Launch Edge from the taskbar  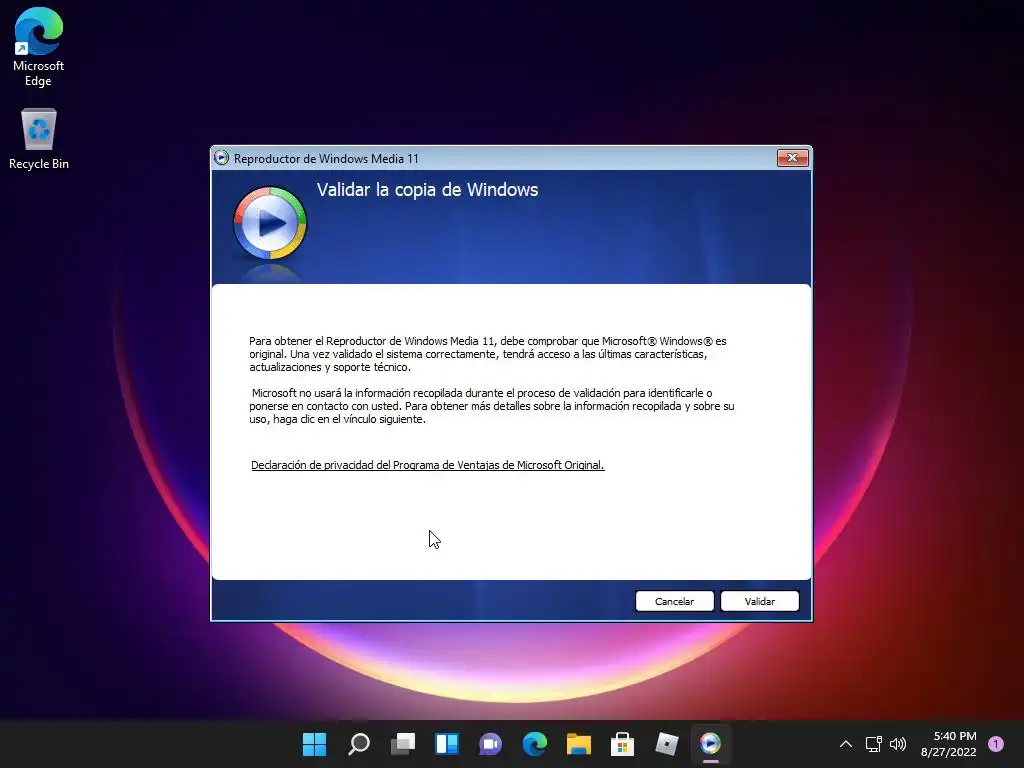534,743
